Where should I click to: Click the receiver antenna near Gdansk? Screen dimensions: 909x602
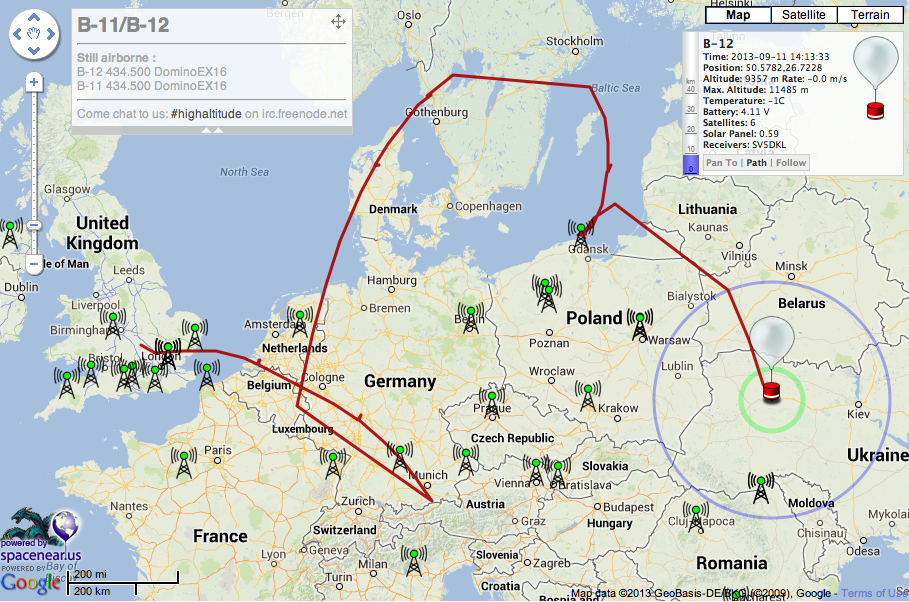click(x=581, y=235)
